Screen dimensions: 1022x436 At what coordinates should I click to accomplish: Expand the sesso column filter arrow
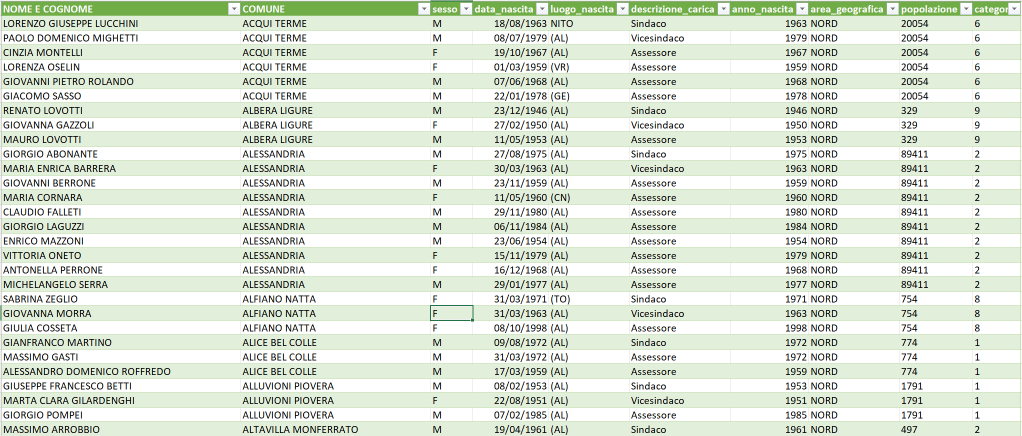click(465, 8)
